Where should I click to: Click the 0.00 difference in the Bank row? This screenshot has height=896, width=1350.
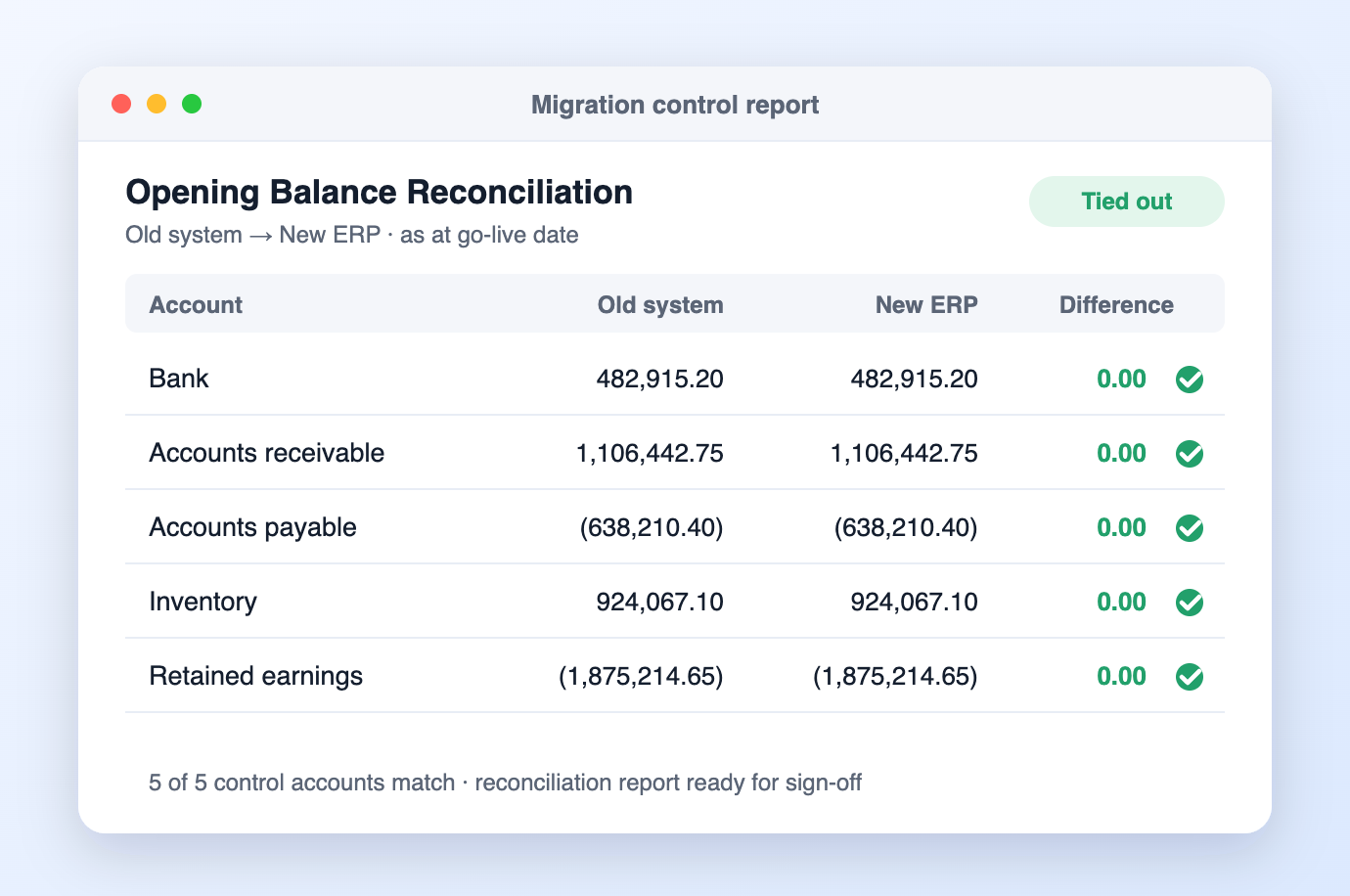[x=1121, y=380]
